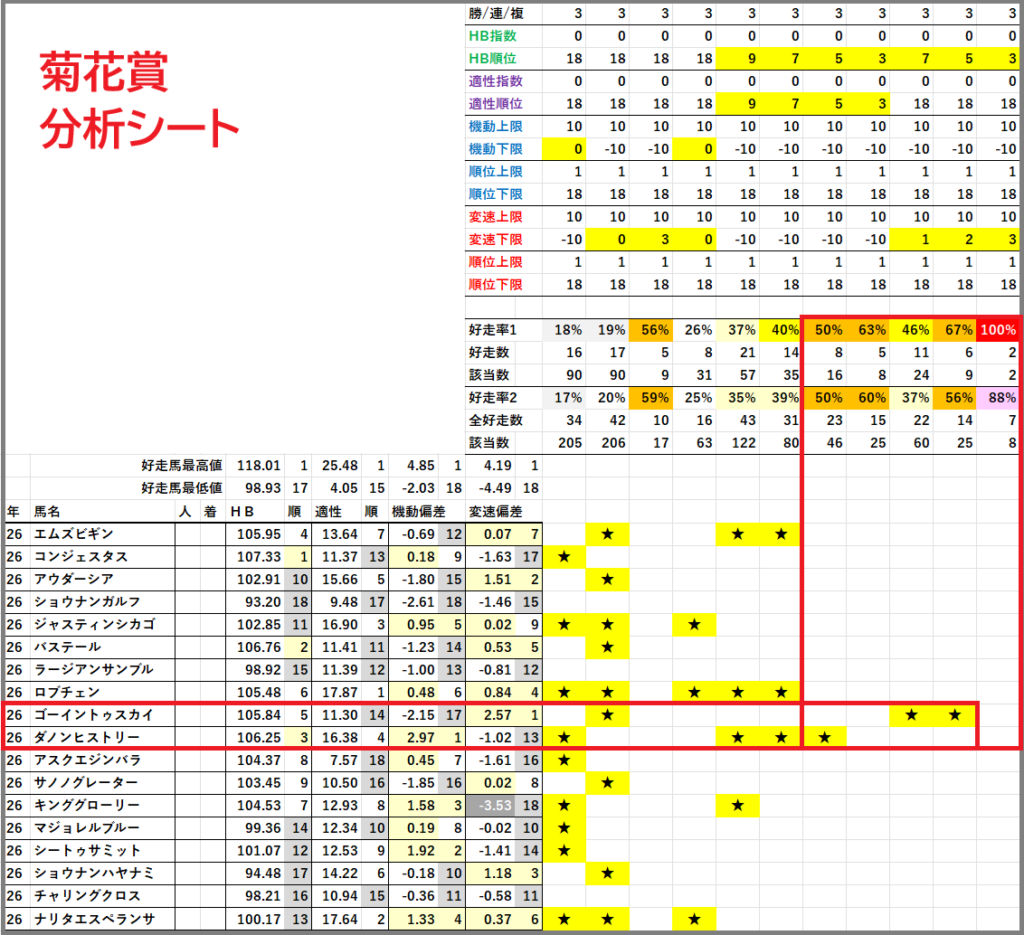Image resolution: width=1024 pixels, height=935 pixels.
Task: Click the 好走馬最低値 label
Action: pos(182,488)
